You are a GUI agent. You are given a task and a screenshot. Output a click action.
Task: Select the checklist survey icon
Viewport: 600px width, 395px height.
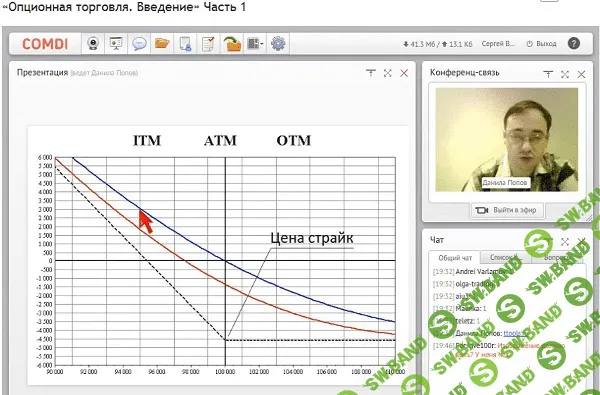pos(208,43)
